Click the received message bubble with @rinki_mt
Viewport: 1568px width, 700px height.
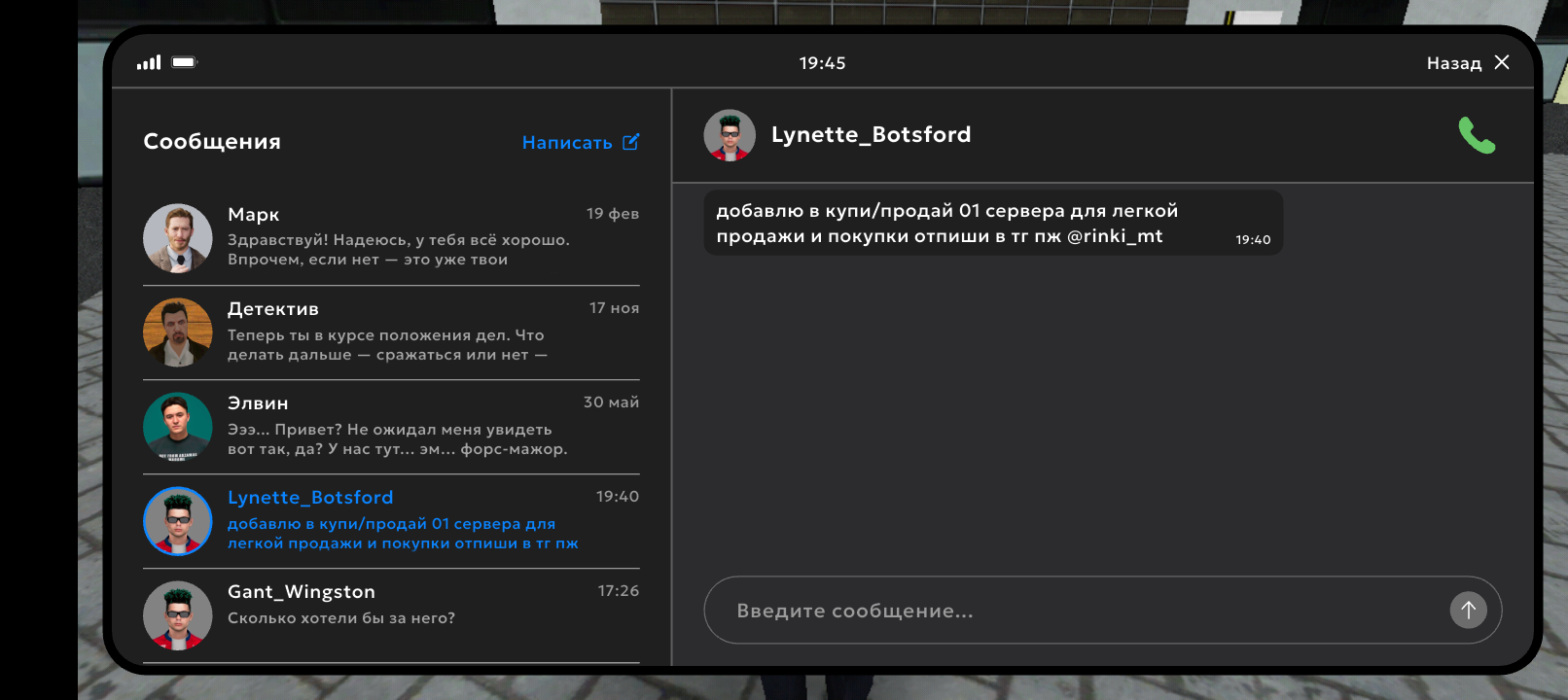(x=993, y=223)
